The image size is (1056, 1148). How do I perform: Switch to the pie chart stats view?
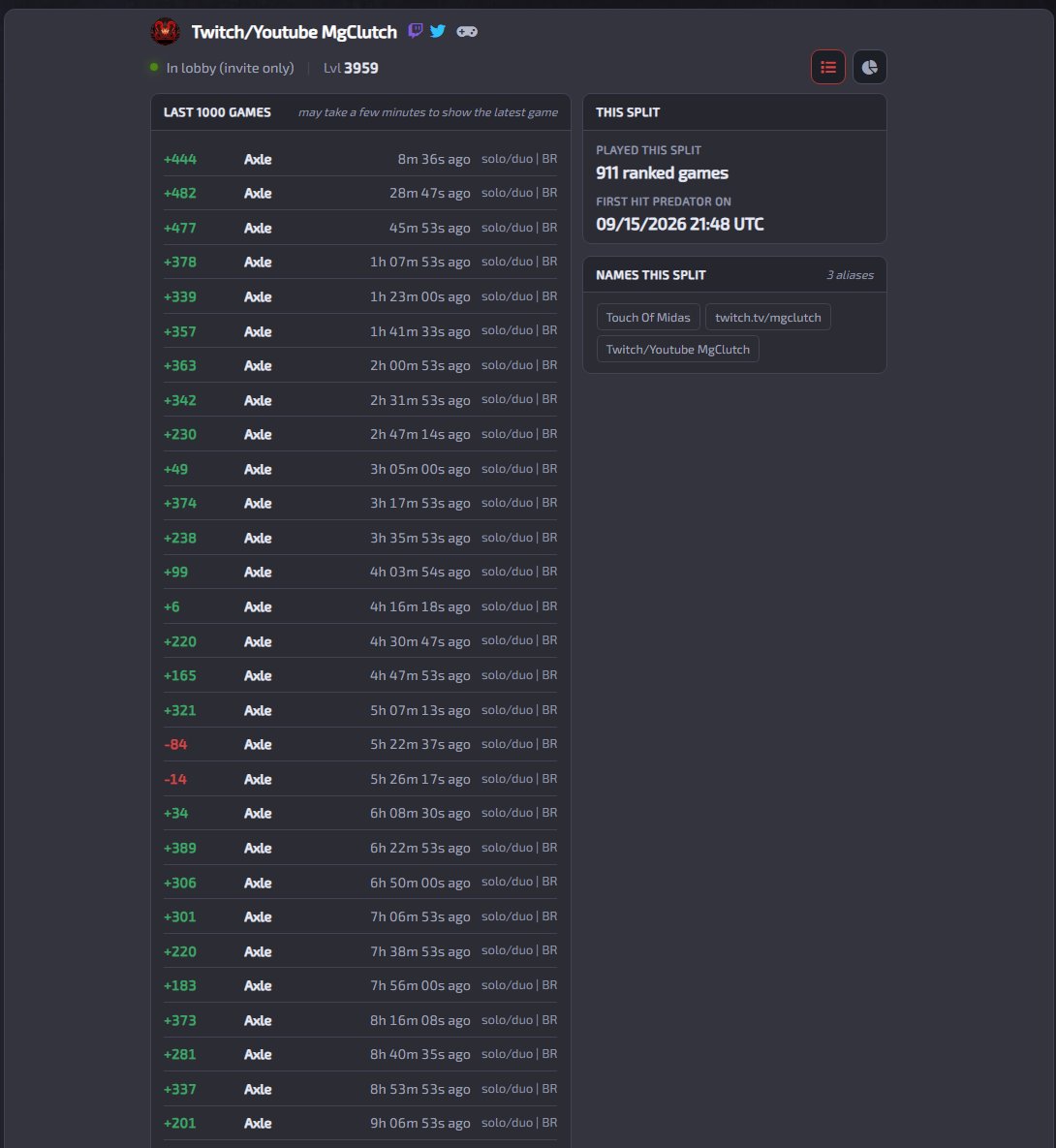[x=870, y=68]
